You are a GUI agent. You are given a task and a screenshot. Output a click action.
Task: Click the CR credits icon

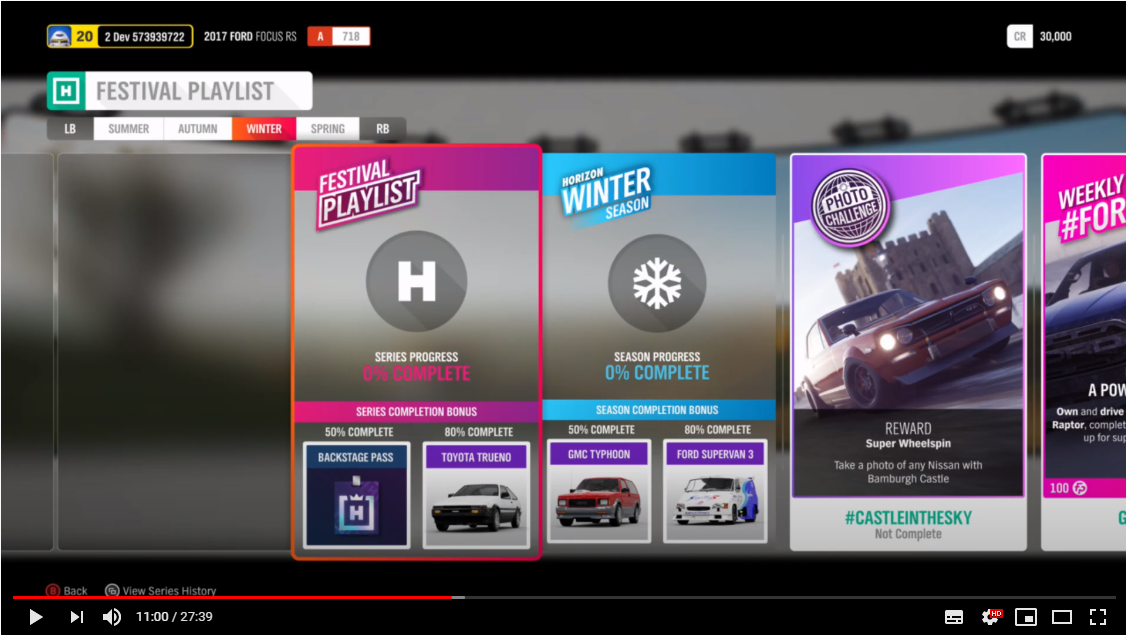[1020, 37]
